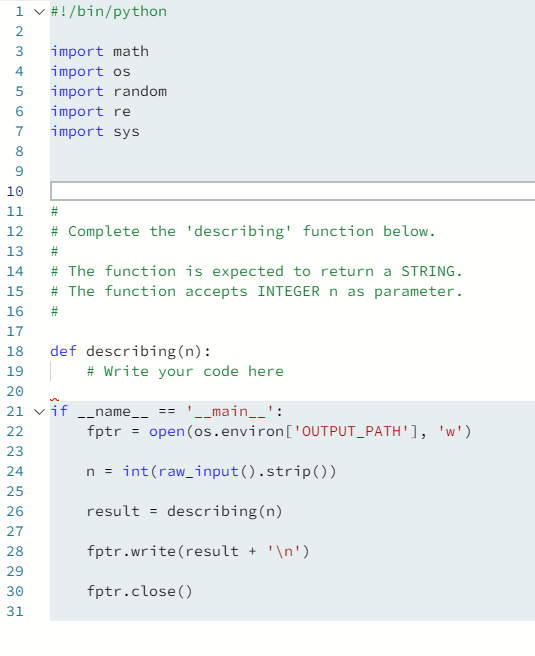Click the 'import re' line

point(91,112)
